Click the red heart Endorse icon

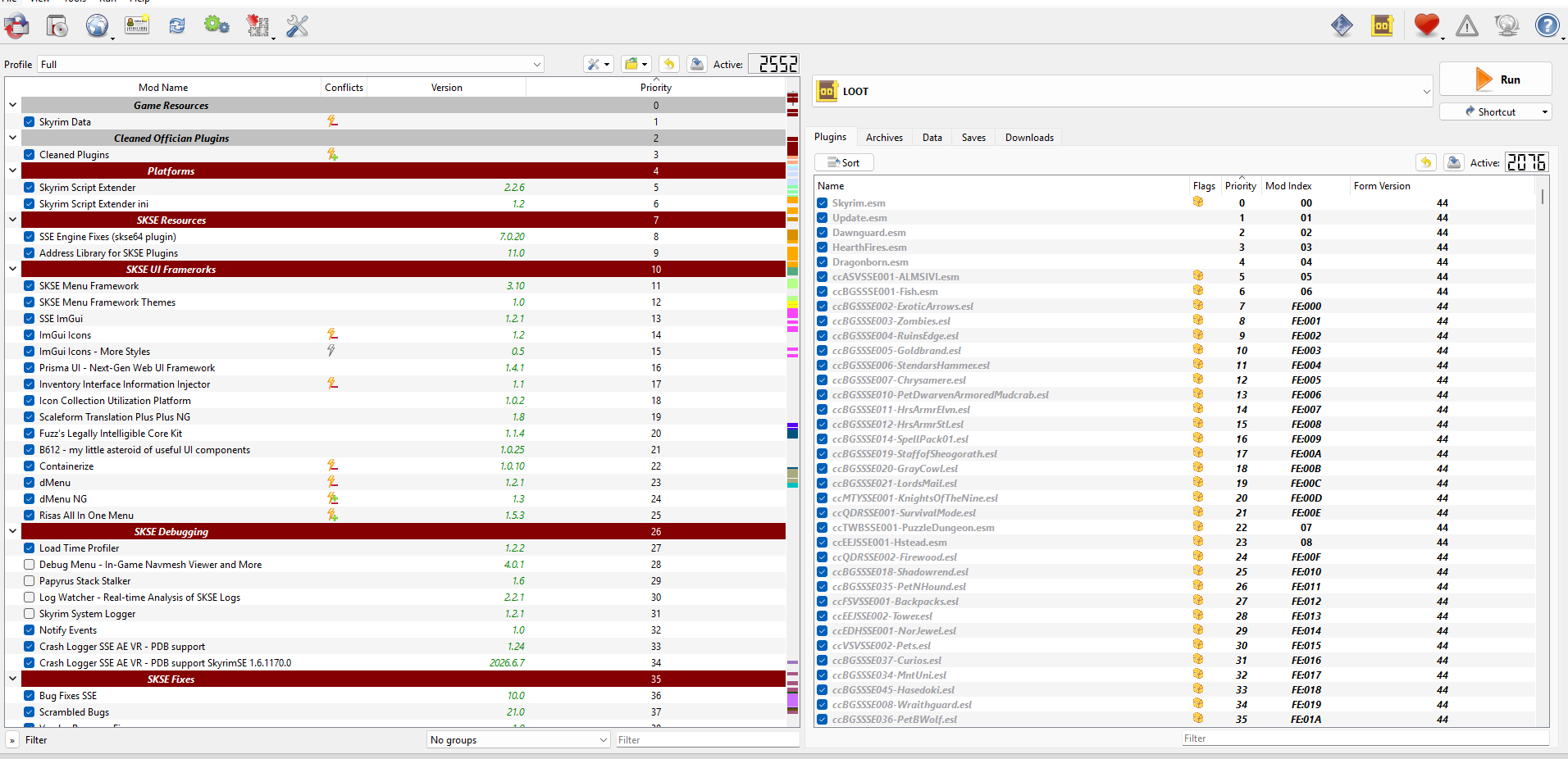click(x=1427, y=26)
